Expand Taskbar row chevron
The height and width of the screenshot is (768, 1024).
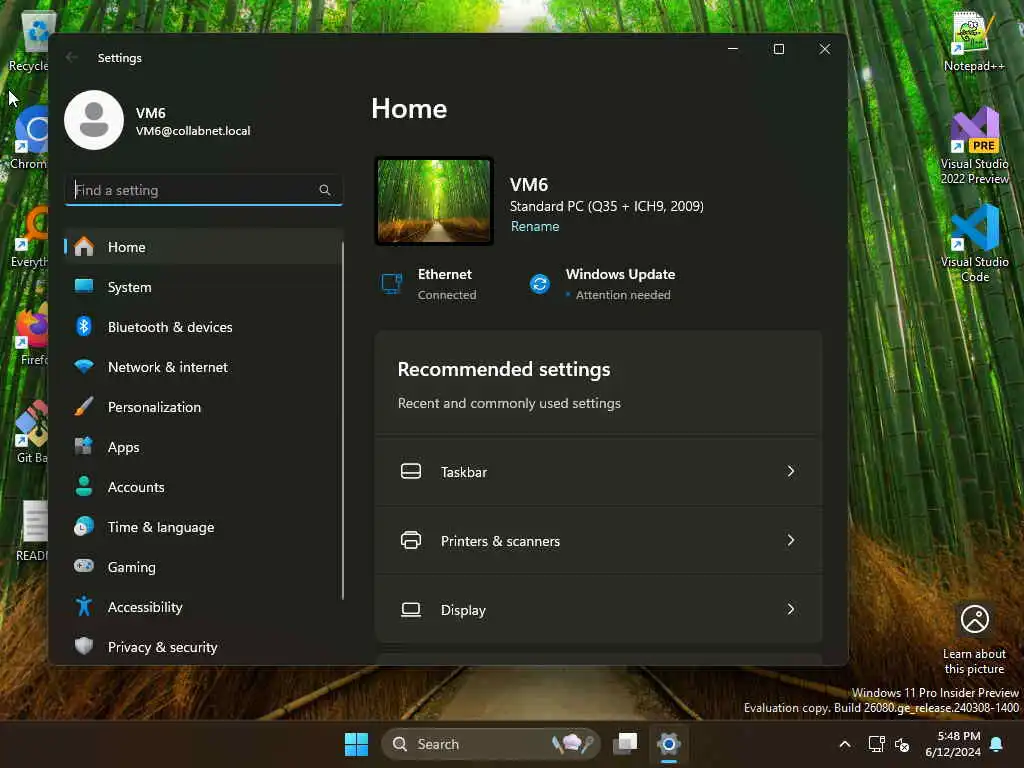(791, 471)
